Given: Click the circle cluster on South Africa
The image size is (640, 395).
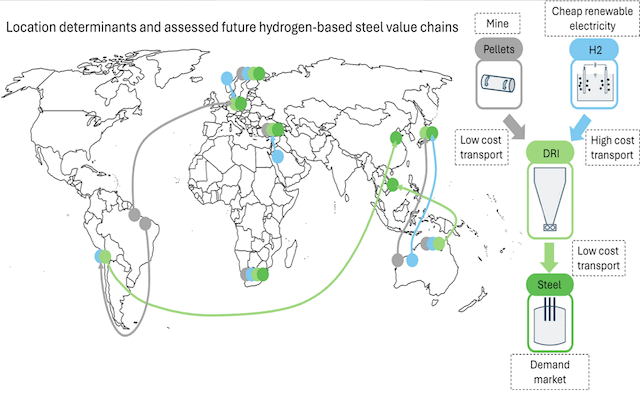Looking at the screenshot, I should point(254,274).
